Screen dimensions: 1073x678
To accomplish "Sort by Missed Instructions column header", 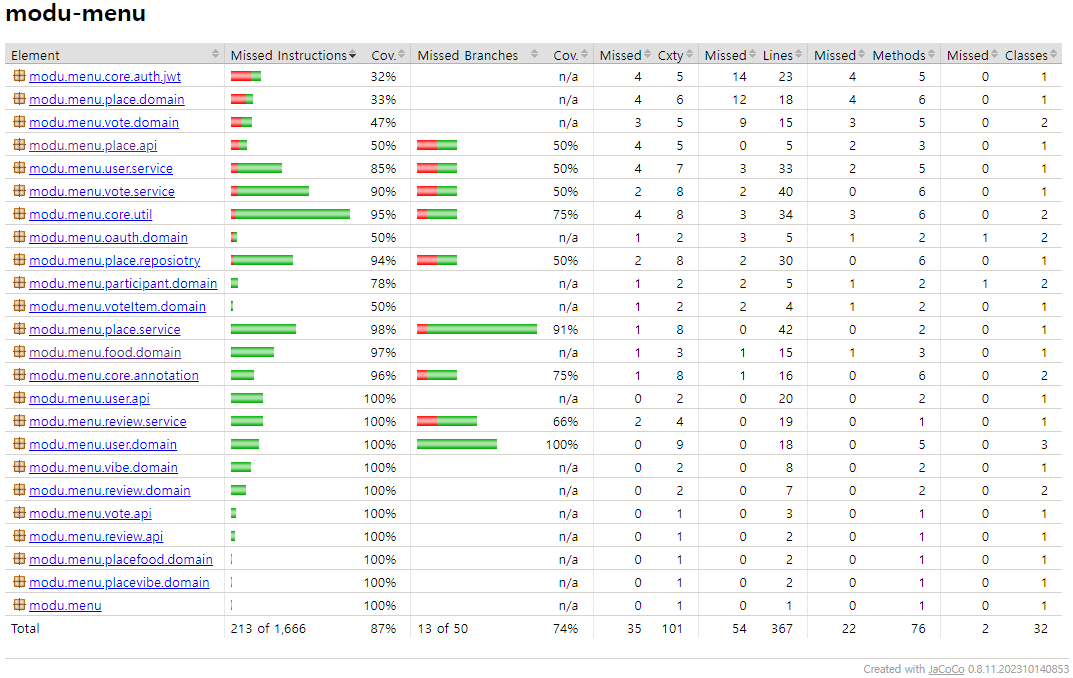I will click(x=293, y=55).
